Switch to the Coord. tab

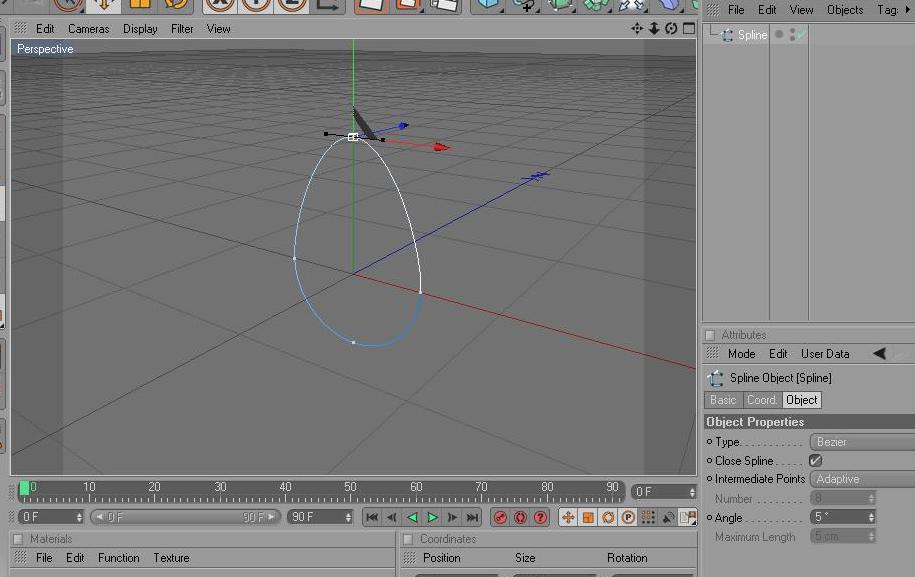point(762,400)
